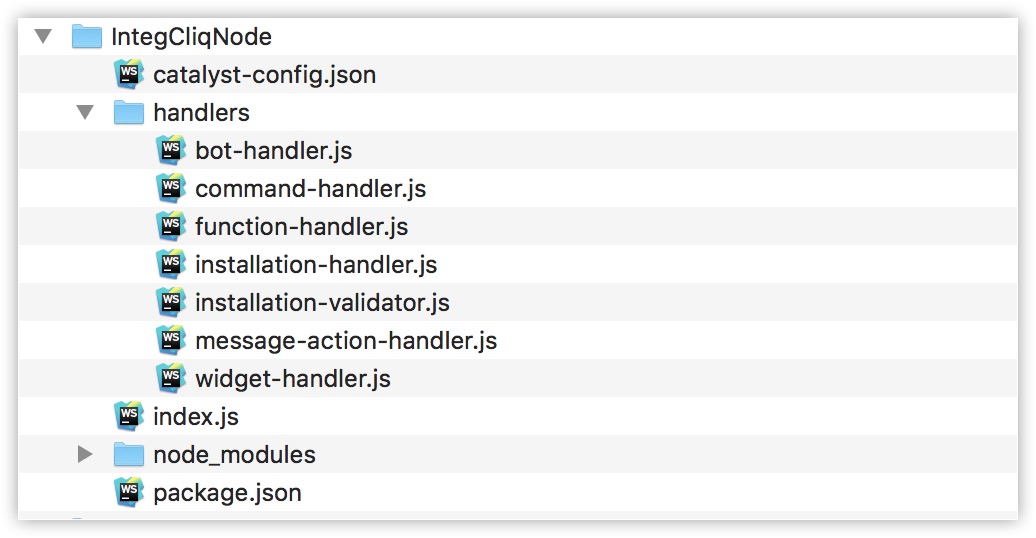The width and height of the screenshot is (1036, 538).
Task: Click the file icon next to widget-handler.js
Action: click(171, 377)
